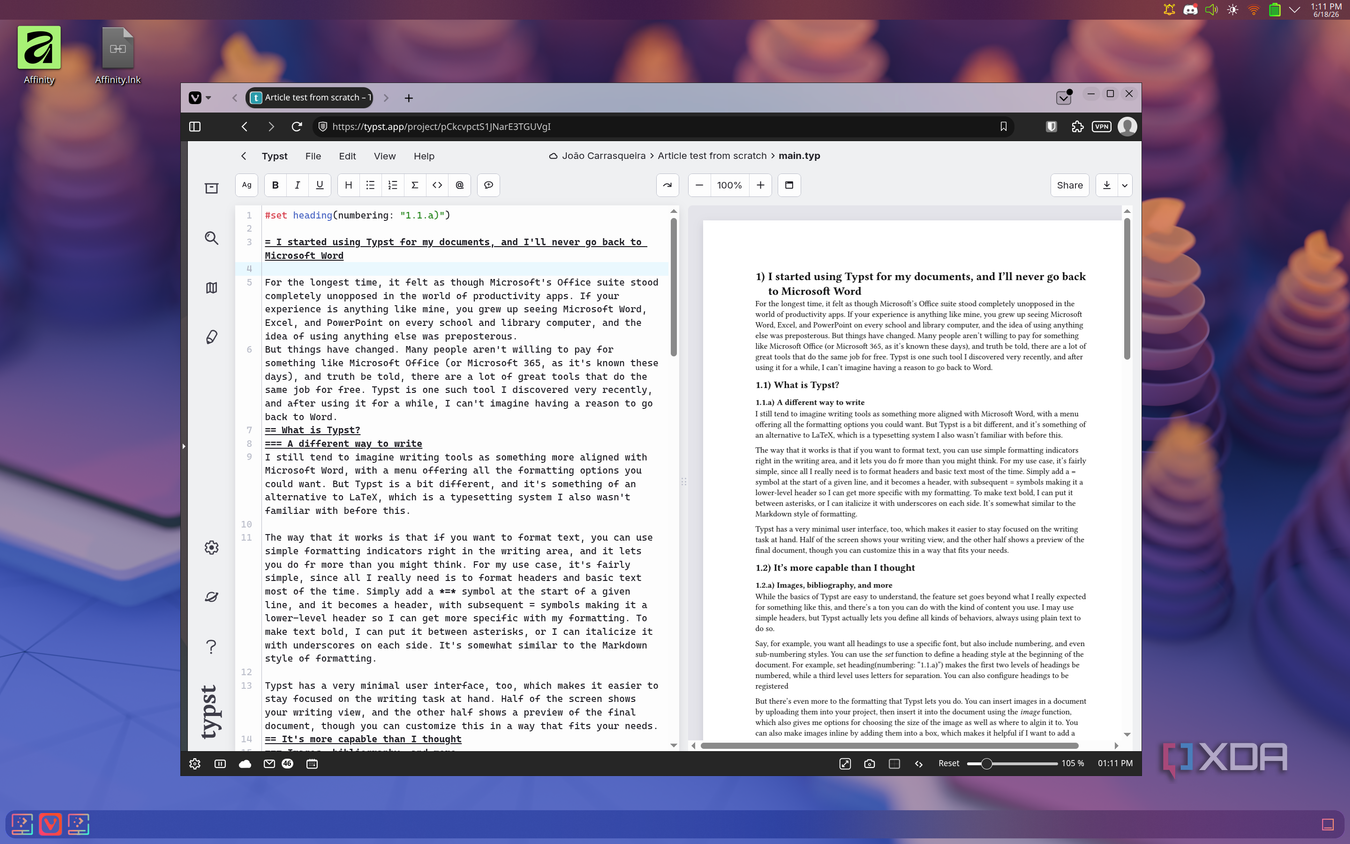Click Reset next to the zoom slider
The height and width of the screenshot is (844, 1350).
[949, 763]
